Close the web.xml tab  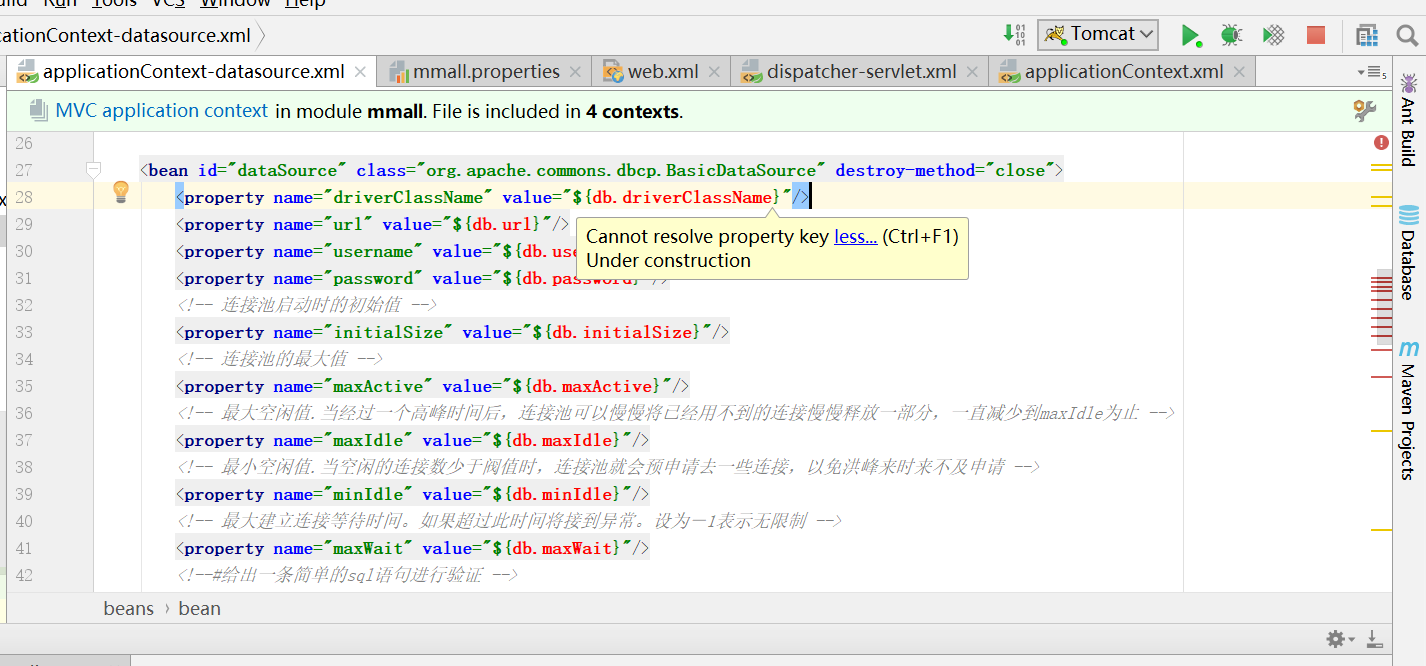[714, 72]
